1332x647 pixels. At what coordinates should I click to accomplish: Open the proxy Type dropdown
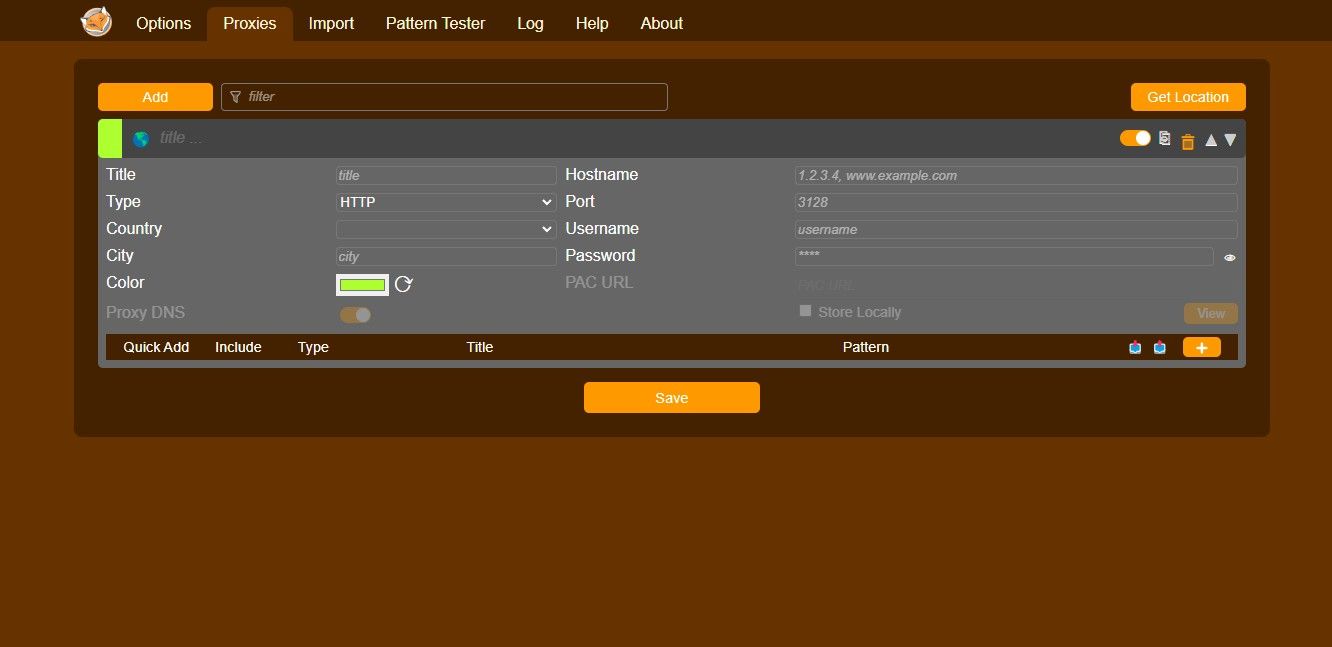click(x=446, y=201)
